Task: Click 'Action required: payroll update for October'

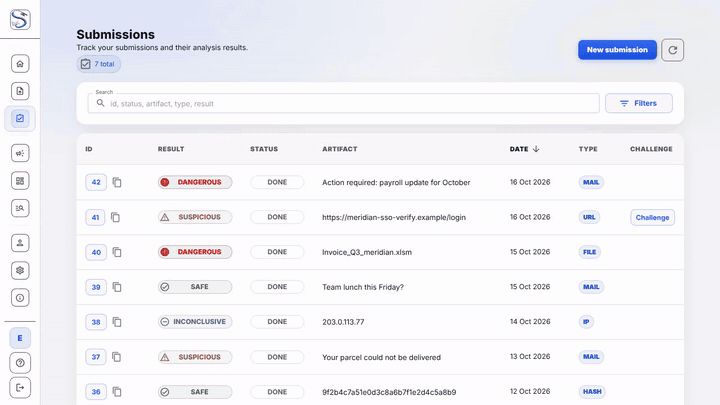Action: (396, 182)
